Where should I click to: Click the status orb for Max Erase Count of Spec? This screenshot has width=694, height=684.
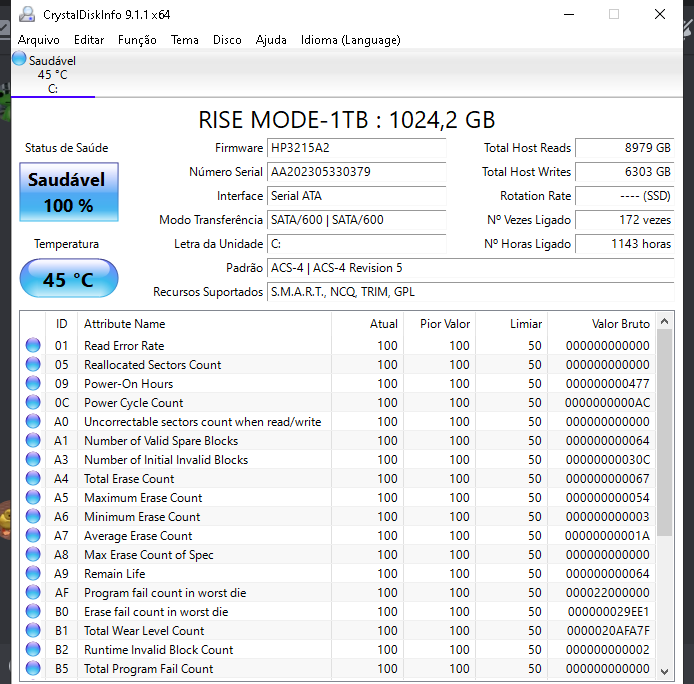pyautogui.click(x=33, y=554)
